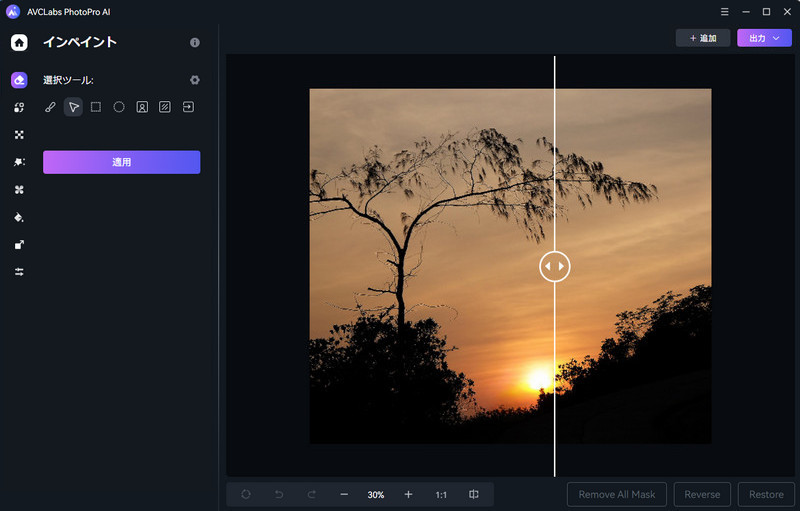This screenshot has height=511, width=800.
Task: Grab the before/after comparison slider handle
Action: [555, 266]
